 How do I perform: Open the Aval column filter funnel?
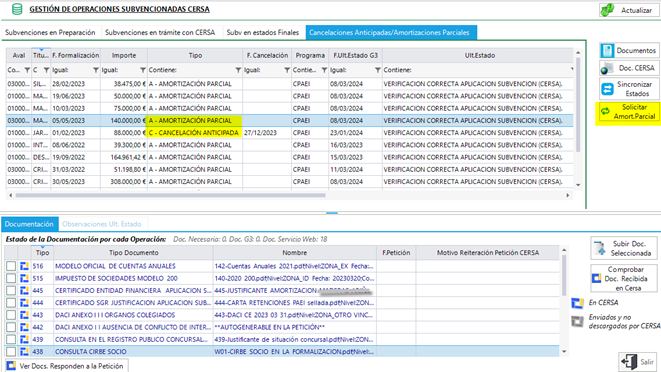[x=27, y=70]
